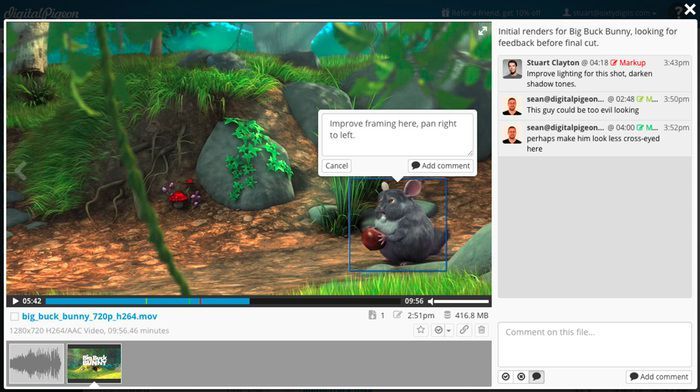Close the preview with the X icon
This screenshot has width=700, height=392.
click(x=690, y=9)
